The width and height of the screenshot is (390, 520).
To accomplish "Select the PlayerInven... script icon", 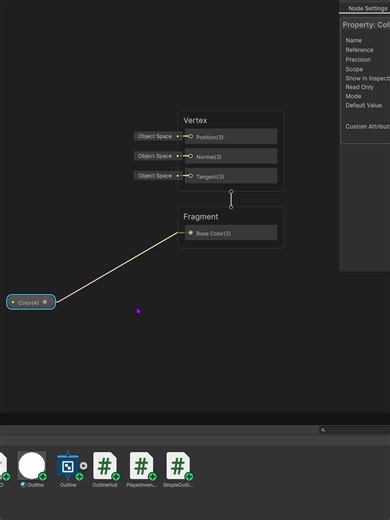I will 141,465.
